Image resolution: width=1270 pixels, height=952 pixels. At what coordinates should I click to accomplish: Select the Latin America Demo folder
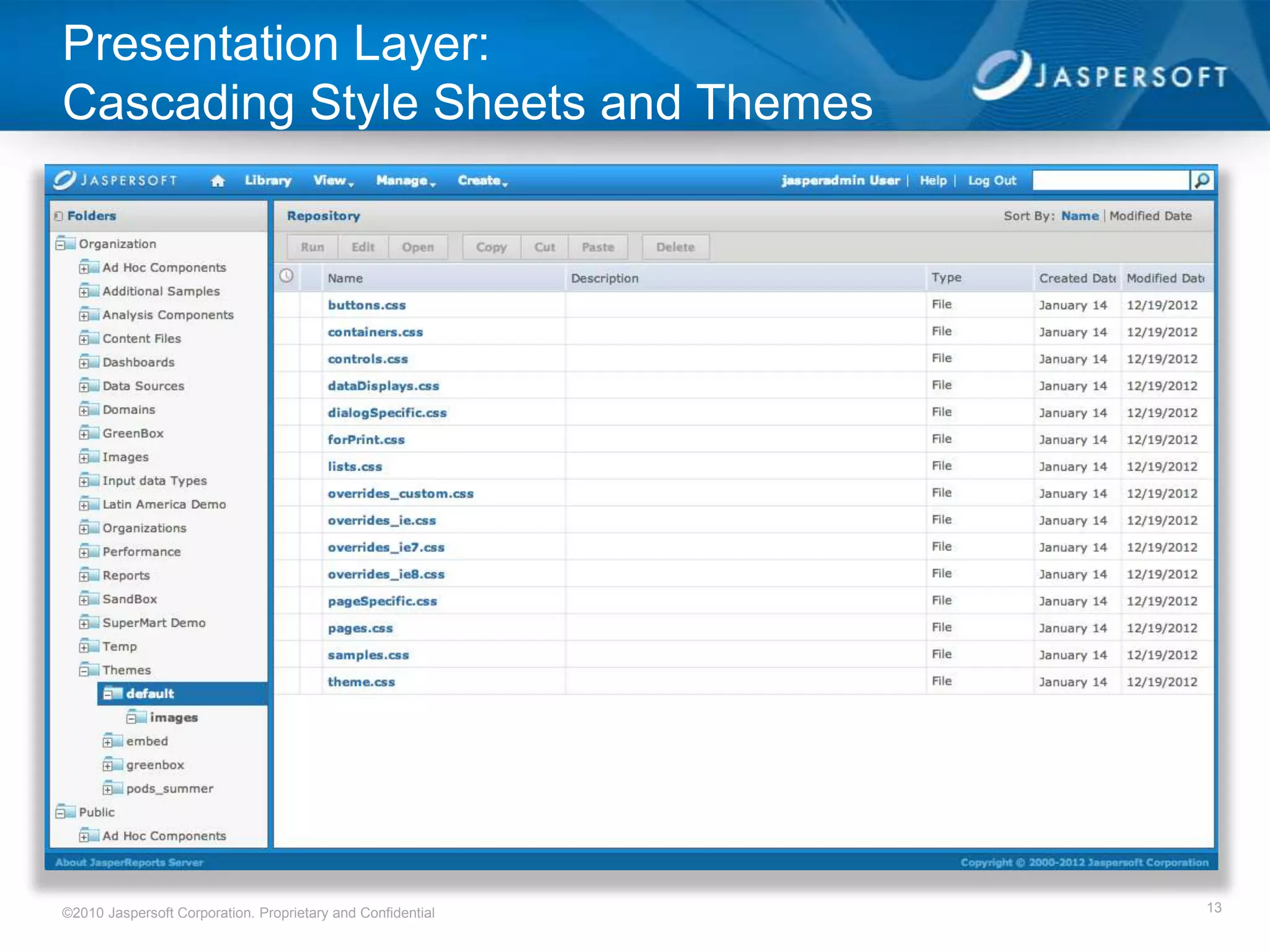tap(164, 504)
